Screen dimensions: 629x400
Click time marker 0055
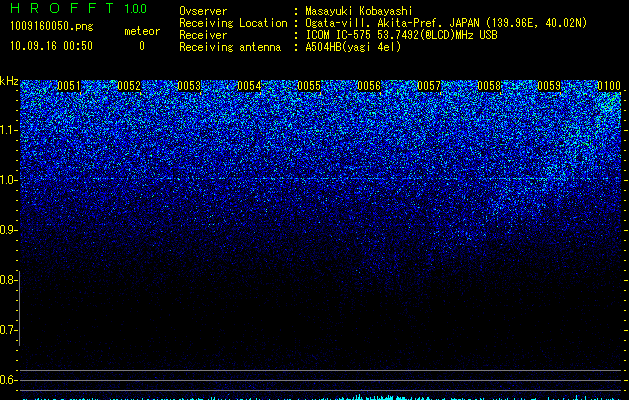[x=309, y=86]
